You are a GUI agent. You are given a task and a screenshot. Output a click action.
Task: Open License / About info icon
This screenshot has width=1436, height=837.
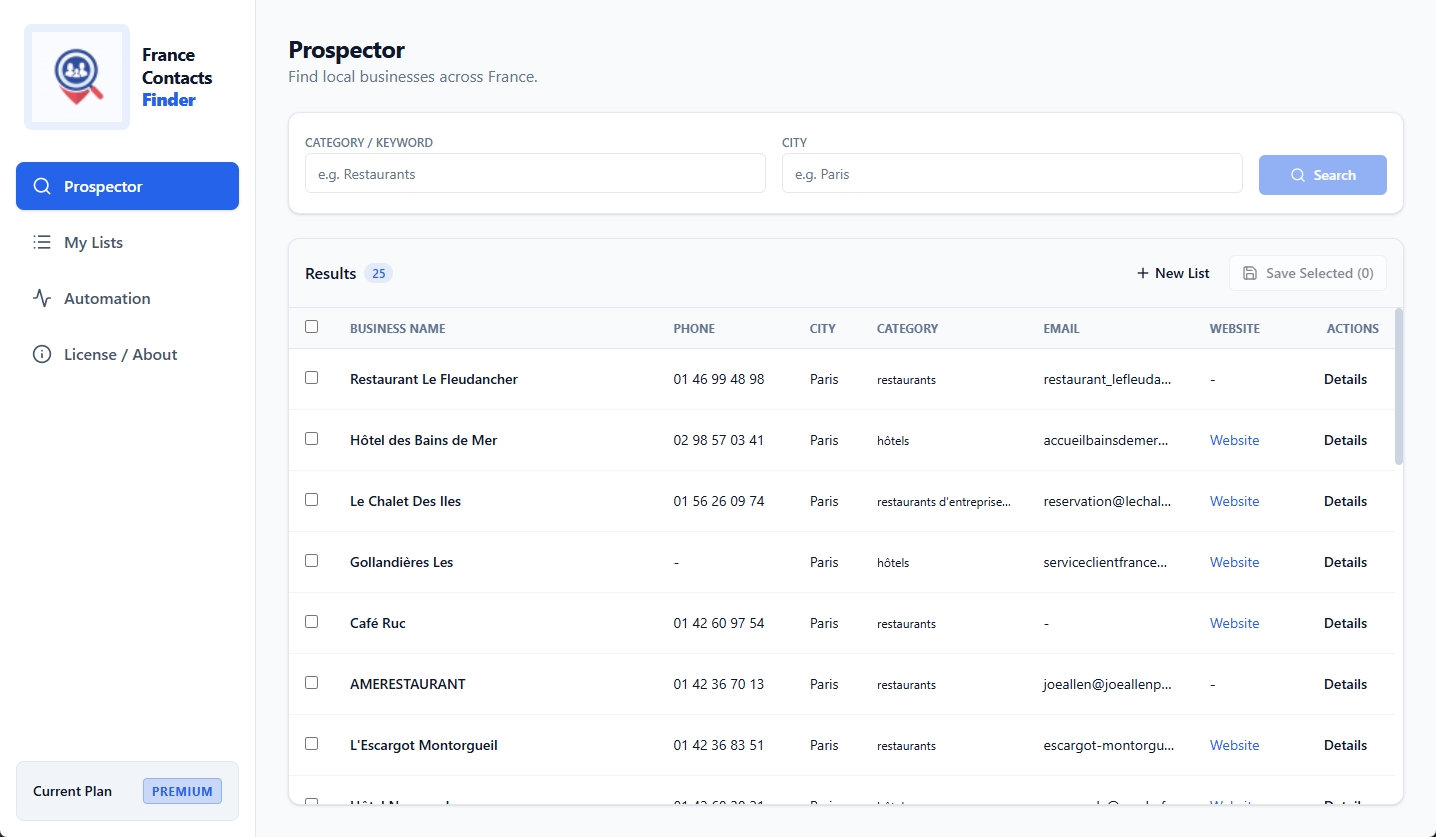pos(41,354)
